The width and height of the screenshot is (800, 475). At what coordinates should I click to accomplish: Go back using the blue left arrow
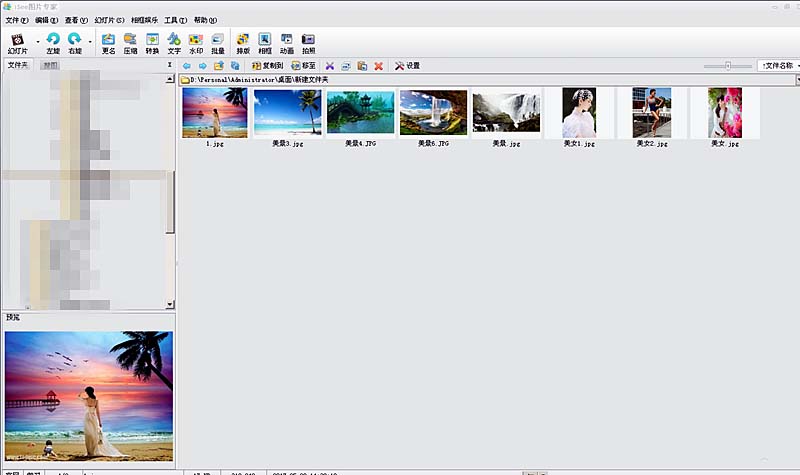[x=187, y=66]
